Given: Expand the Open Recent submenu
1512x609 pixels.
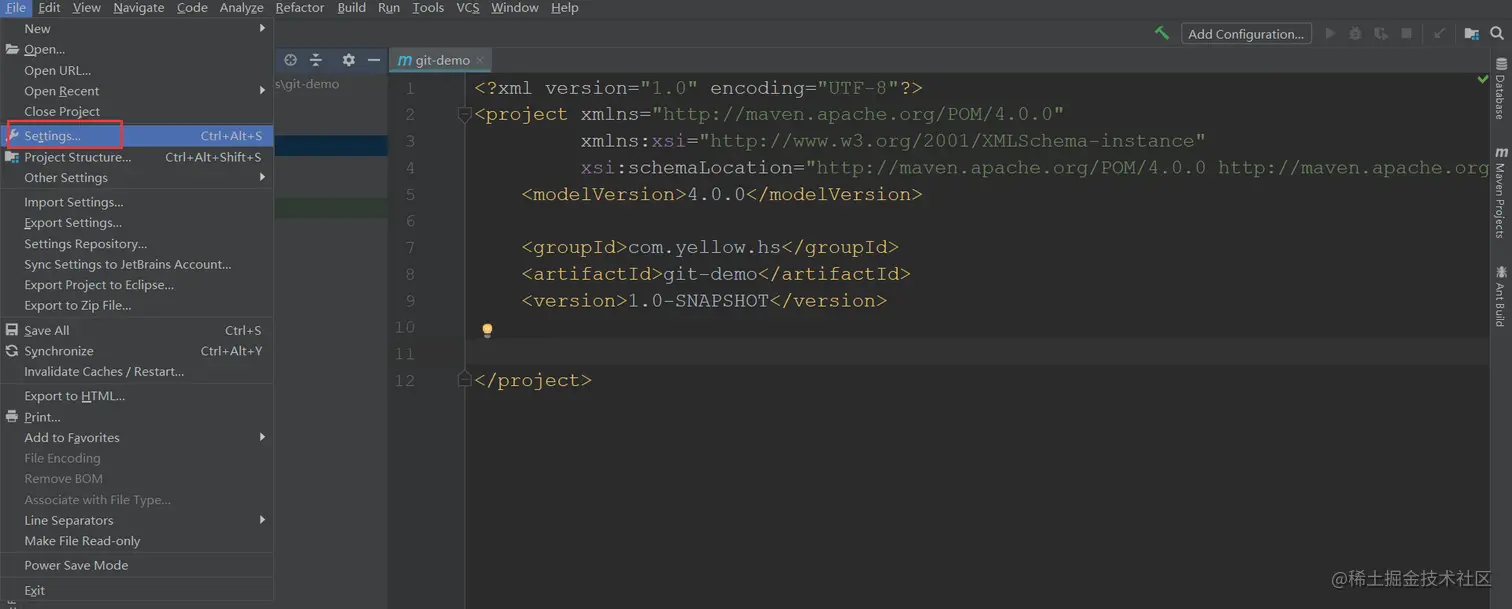Looking at the screenshot, I should [x=137, y=91].
